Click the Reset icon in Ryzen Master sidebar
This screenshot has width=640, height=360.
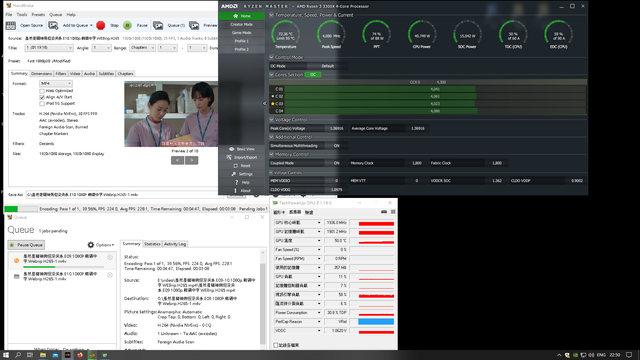(236, 166)
